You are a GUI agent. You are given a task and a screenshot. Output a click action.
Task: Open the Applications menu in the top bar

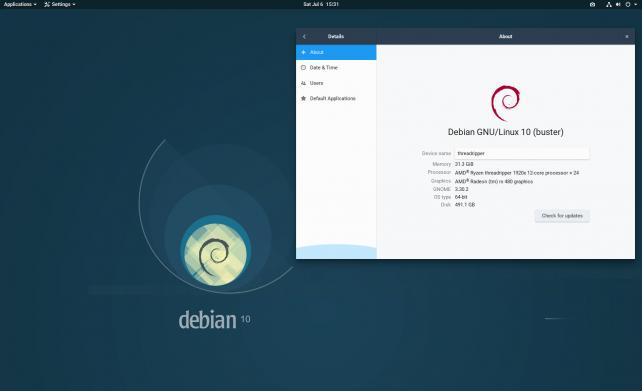tap(20, 4)
